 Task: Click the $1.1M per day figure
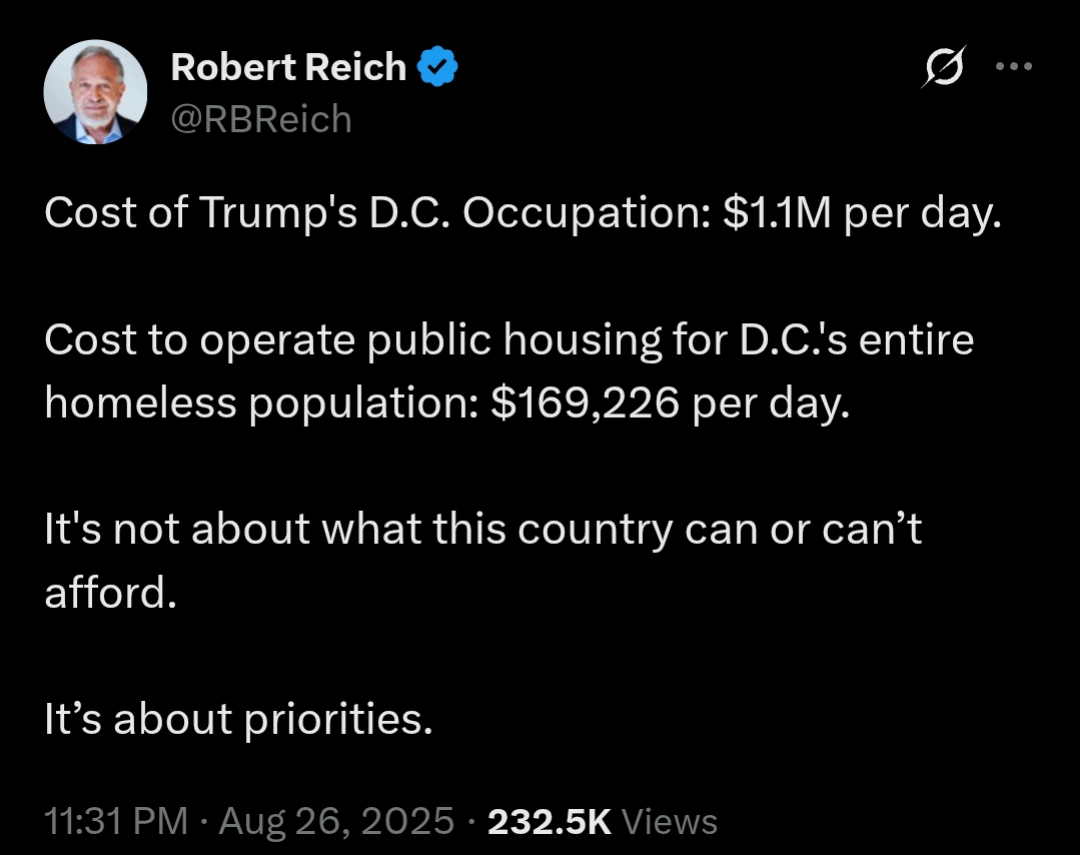[x=862, y=212]
